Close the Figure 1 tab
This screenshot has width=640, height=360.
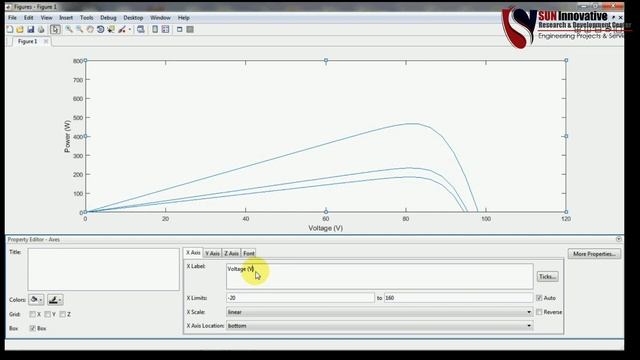tap(46, 41)
